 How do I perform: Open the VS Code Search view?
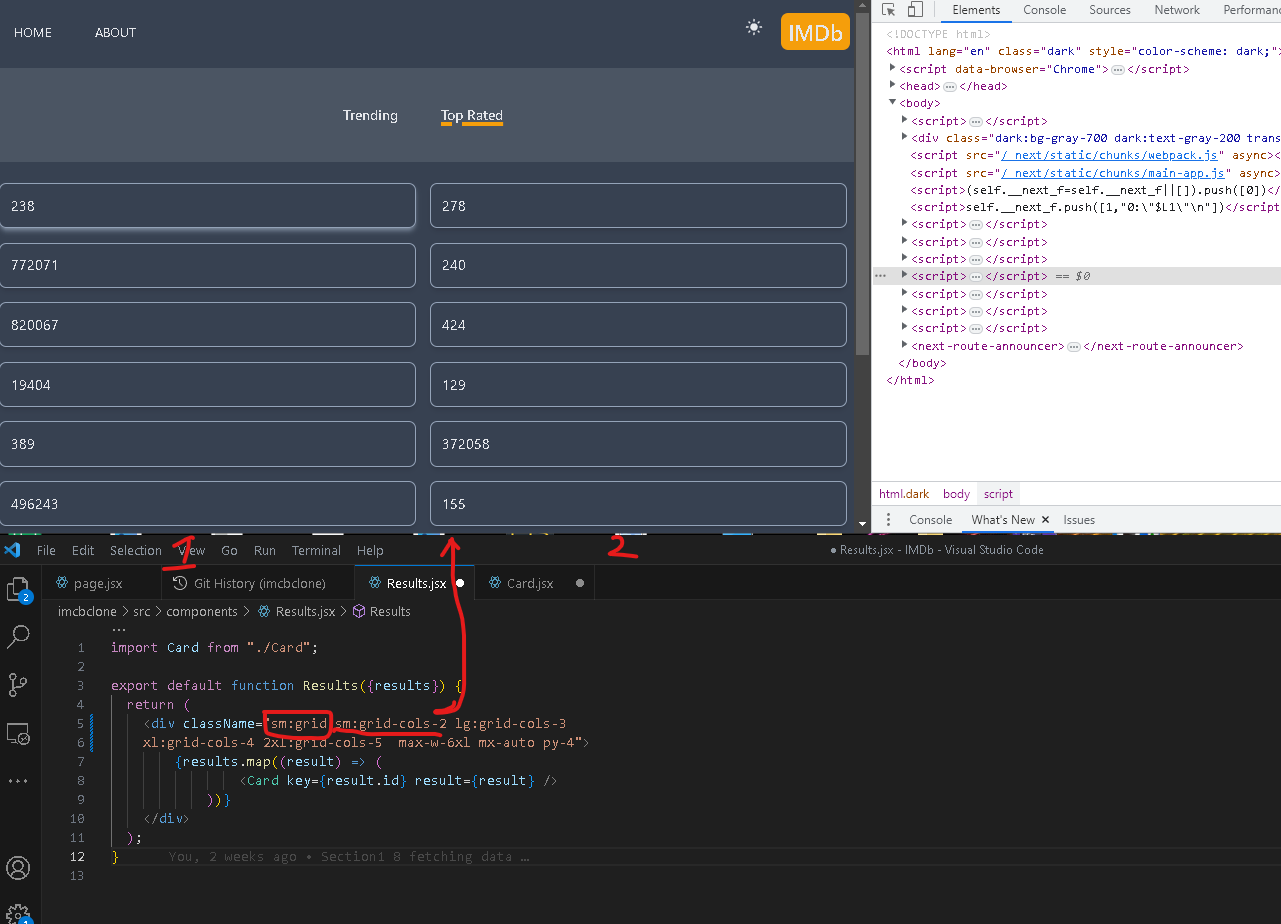pos(18,636)
